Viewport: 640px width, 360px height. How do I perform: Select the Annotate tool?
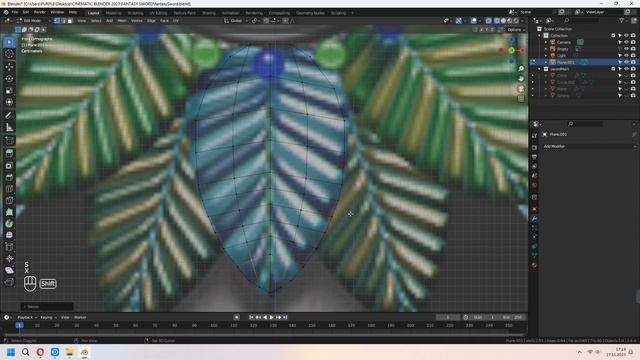click(9, 115)
